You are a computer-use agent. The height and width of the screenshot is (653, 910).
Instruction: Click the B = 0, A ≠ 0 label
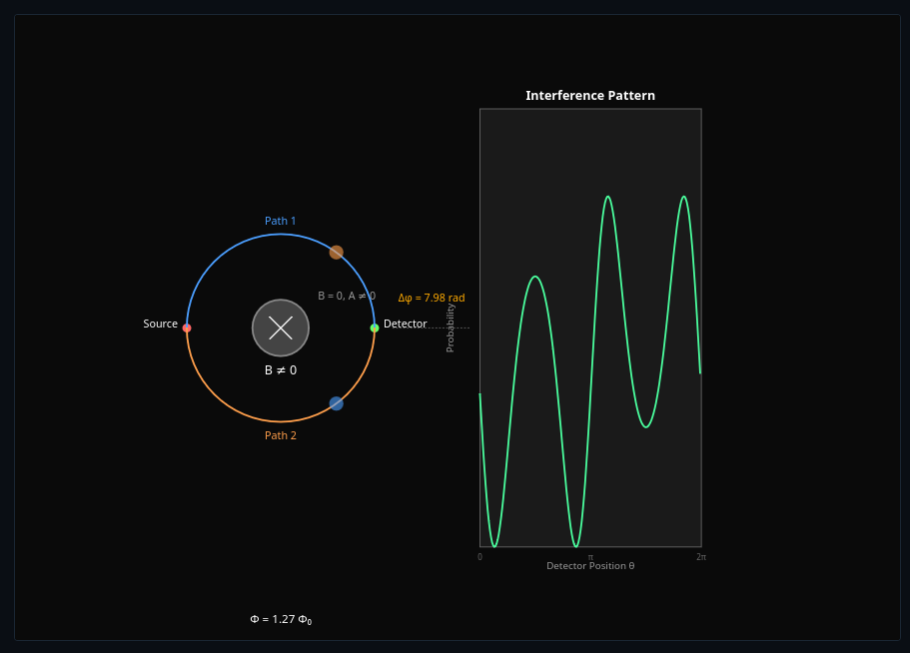point(346,296)
